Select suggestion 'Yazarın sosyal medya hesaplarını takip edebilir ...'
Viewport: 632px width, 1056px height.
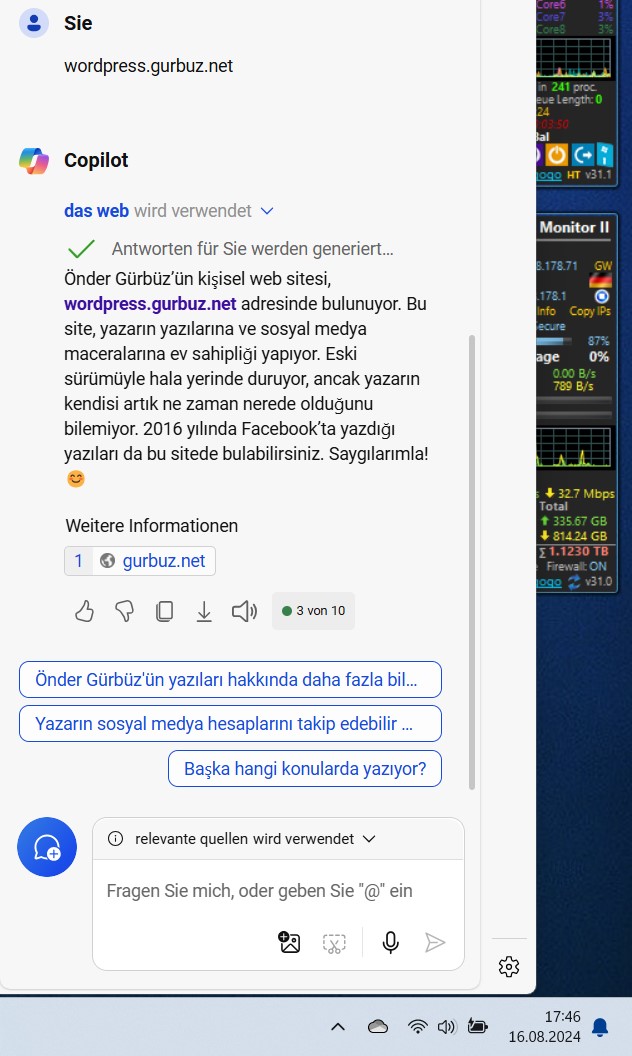(x=230, y=723)
